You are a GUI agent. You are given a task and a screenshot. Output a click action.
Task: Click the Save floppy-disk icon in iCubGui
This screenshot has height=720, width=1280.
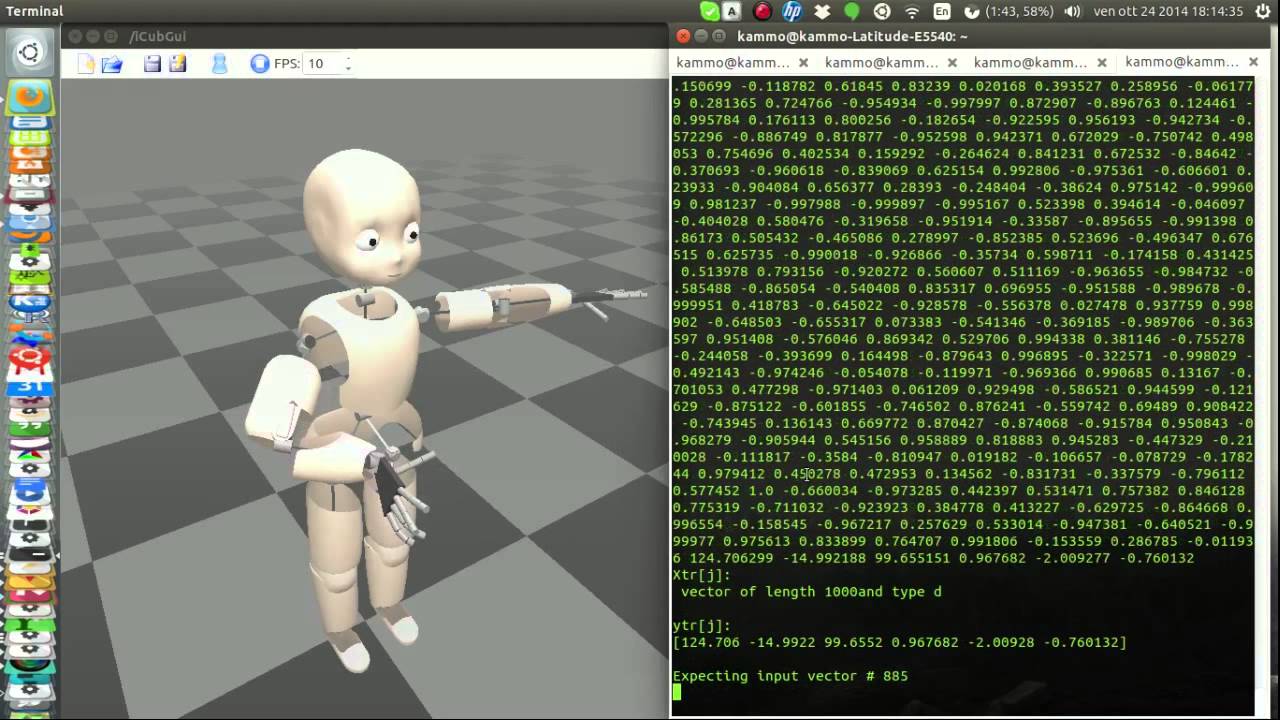(152, 64)
